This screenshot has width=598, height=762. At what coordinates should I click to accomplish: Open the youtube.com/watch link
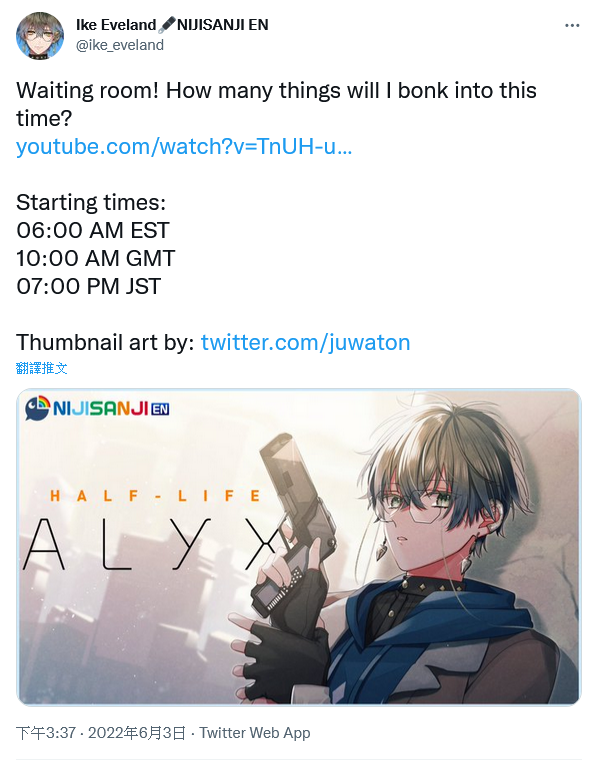click(184, 146)
